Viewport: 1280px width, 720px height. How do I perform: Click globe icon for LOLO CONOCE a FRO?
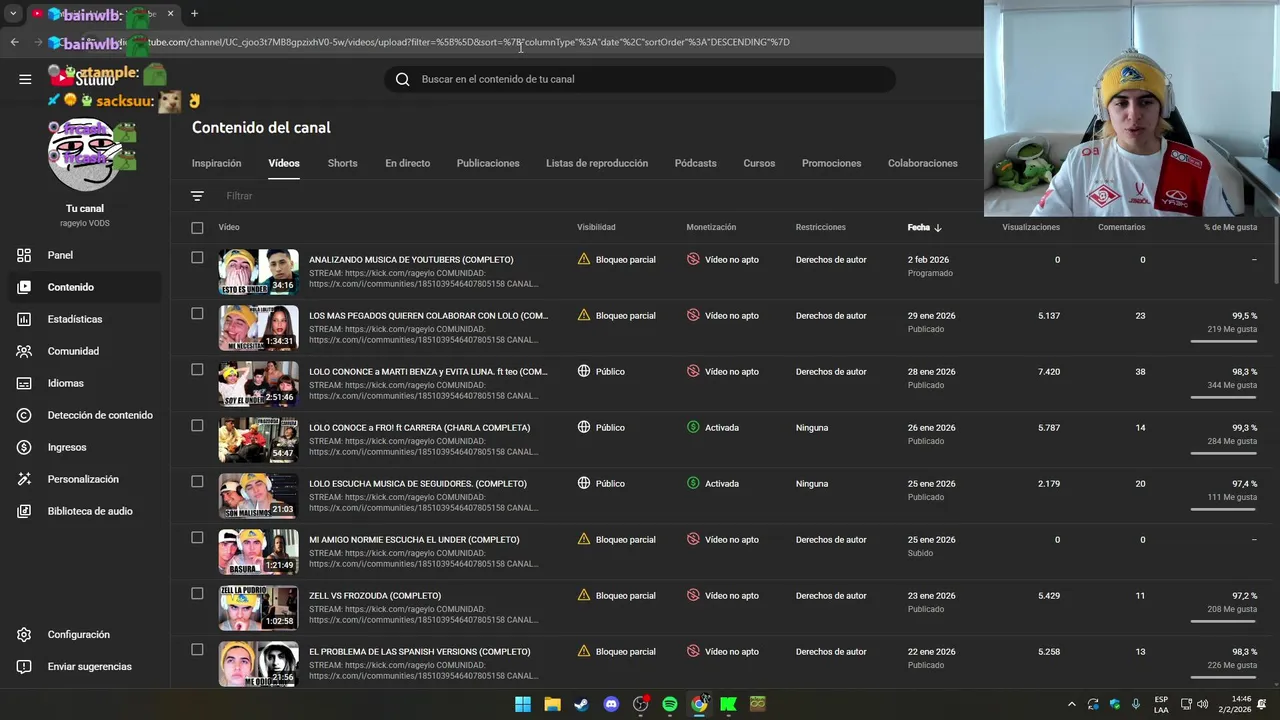coord(584,427)
